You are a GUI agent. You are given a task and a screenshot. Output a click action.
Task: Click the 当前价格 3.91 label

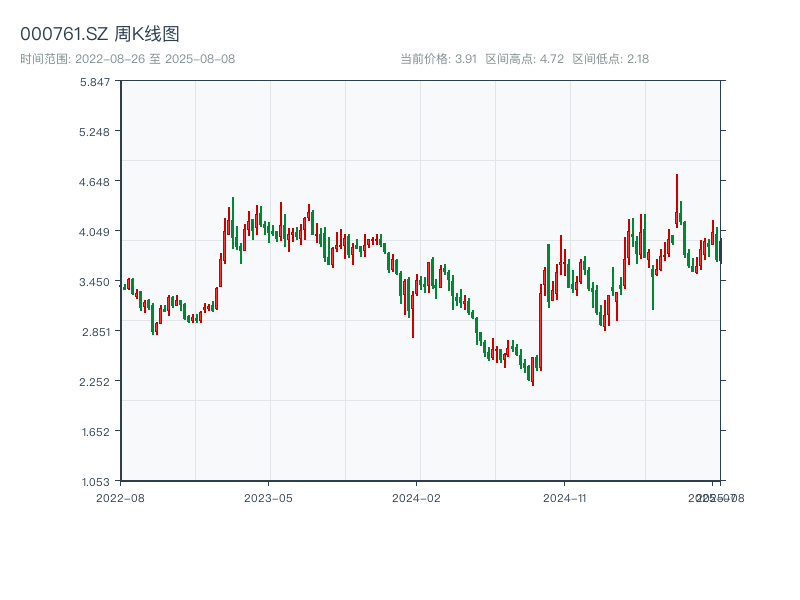[438, 59]
